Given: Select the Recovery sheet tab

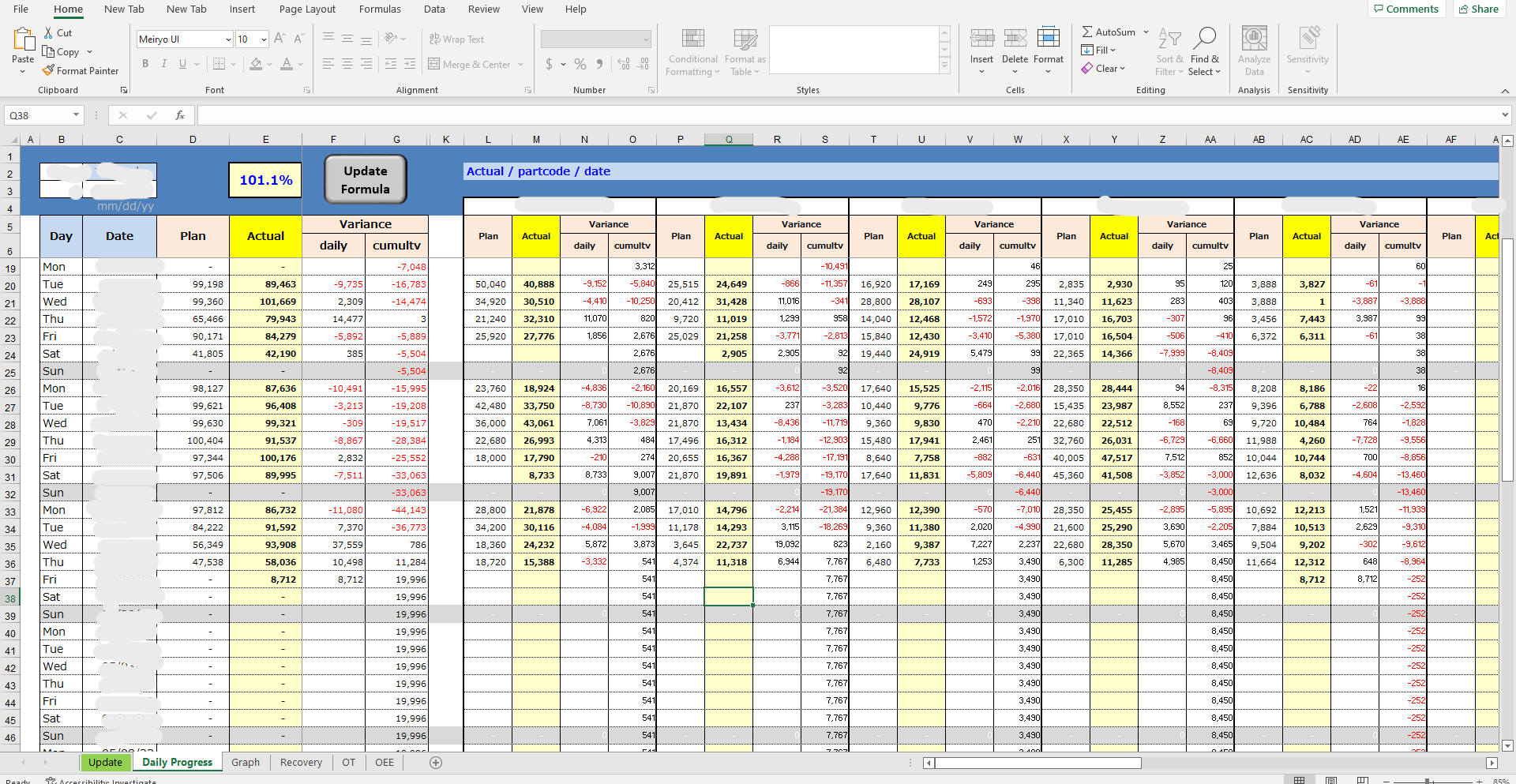Looking at the screenshot, I should tap(301, 763).
